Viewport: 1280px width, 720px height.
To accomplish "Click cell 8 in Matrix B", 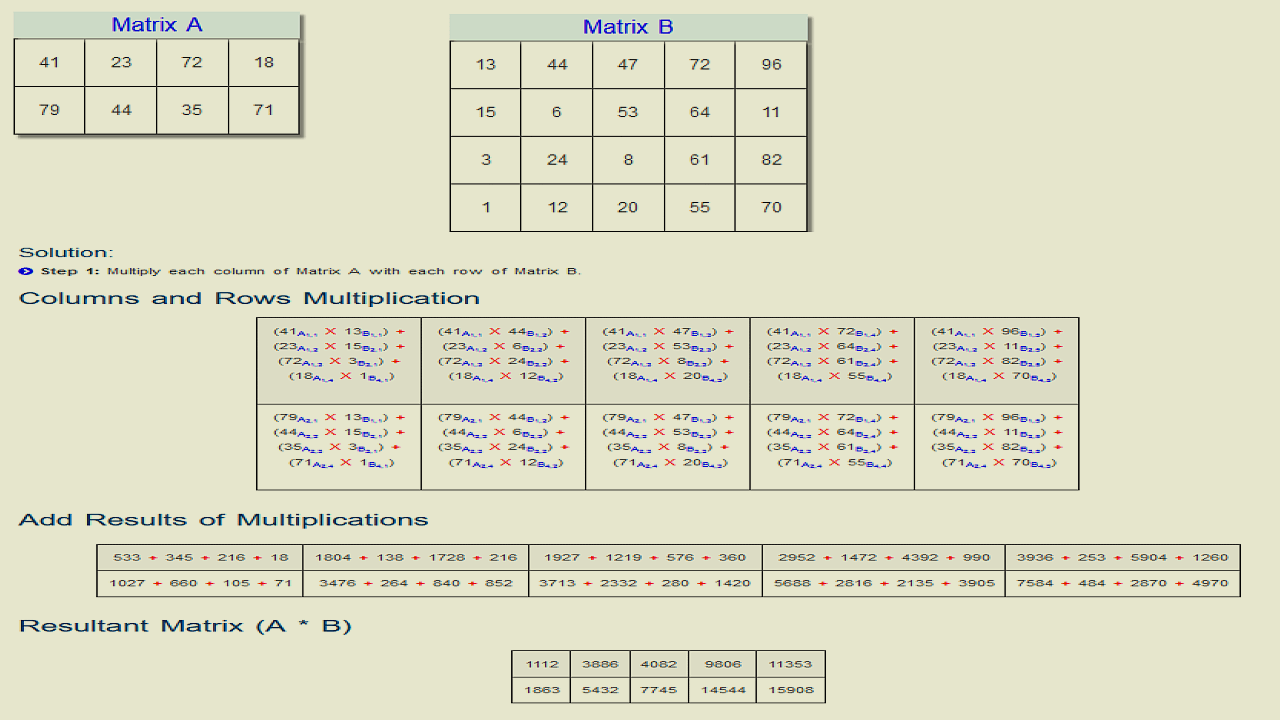I will coord(628,160).
